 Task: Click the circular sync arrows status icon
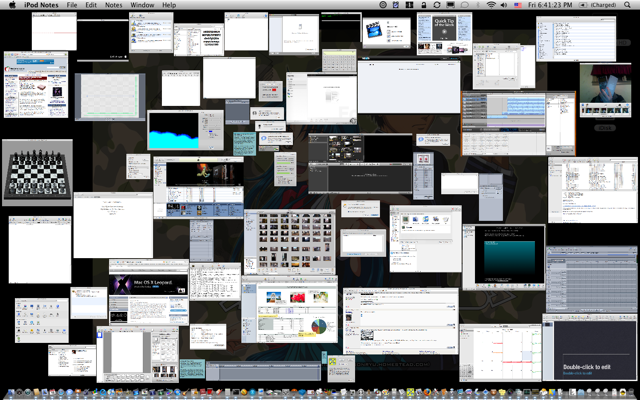437,5
